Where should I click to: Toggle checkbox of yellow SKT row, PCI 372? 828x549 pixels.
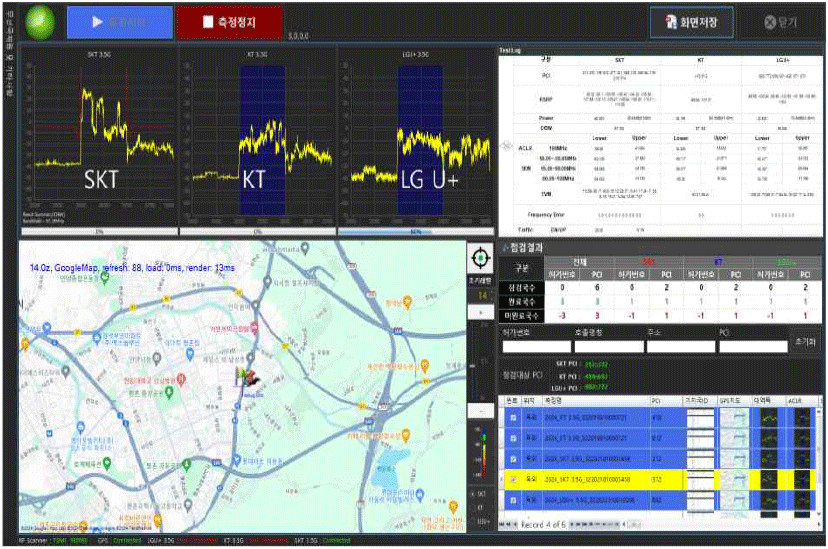point(513,479)
